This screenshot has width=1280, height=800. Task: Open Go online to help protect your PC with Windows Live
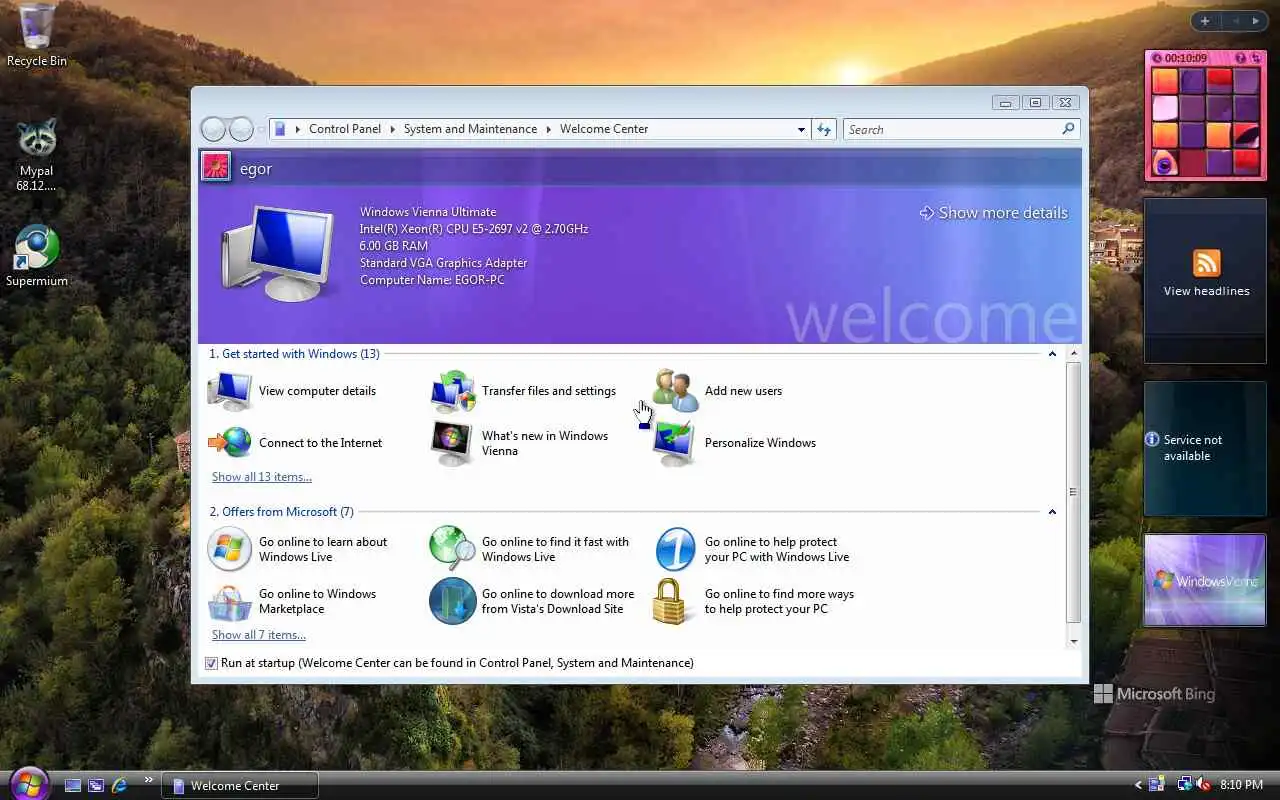(x=752, y=549)
